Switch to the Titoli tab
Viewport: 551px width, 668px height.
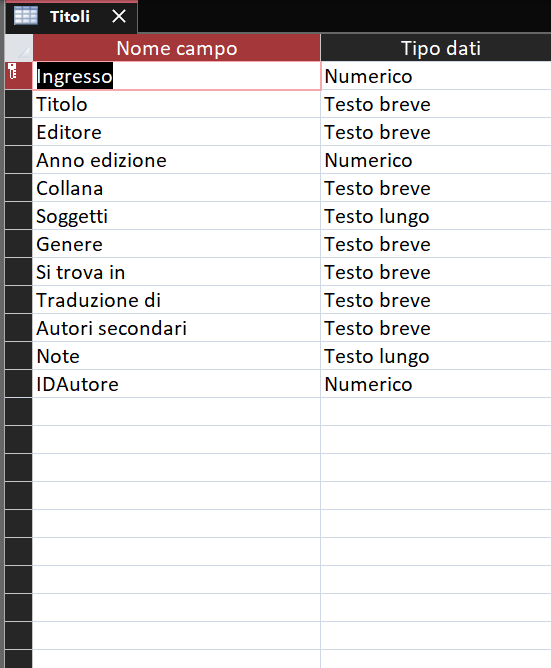(x=70, y=17)
